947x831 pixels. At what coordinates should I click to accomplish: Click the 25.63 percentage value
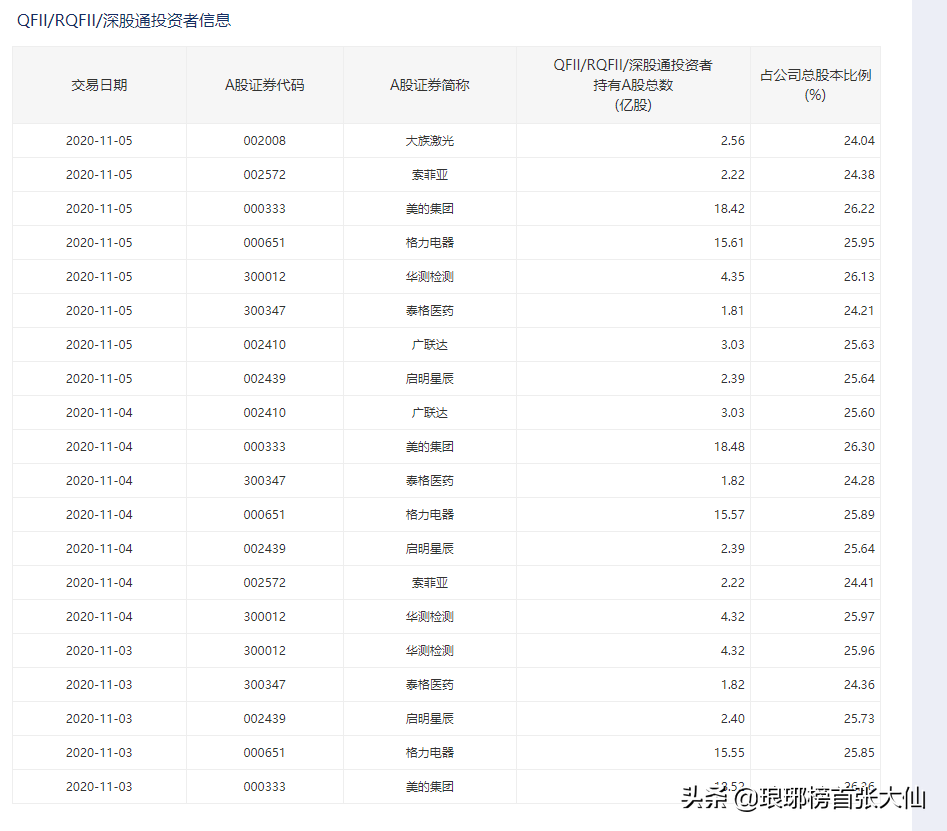tap(859, 345)
